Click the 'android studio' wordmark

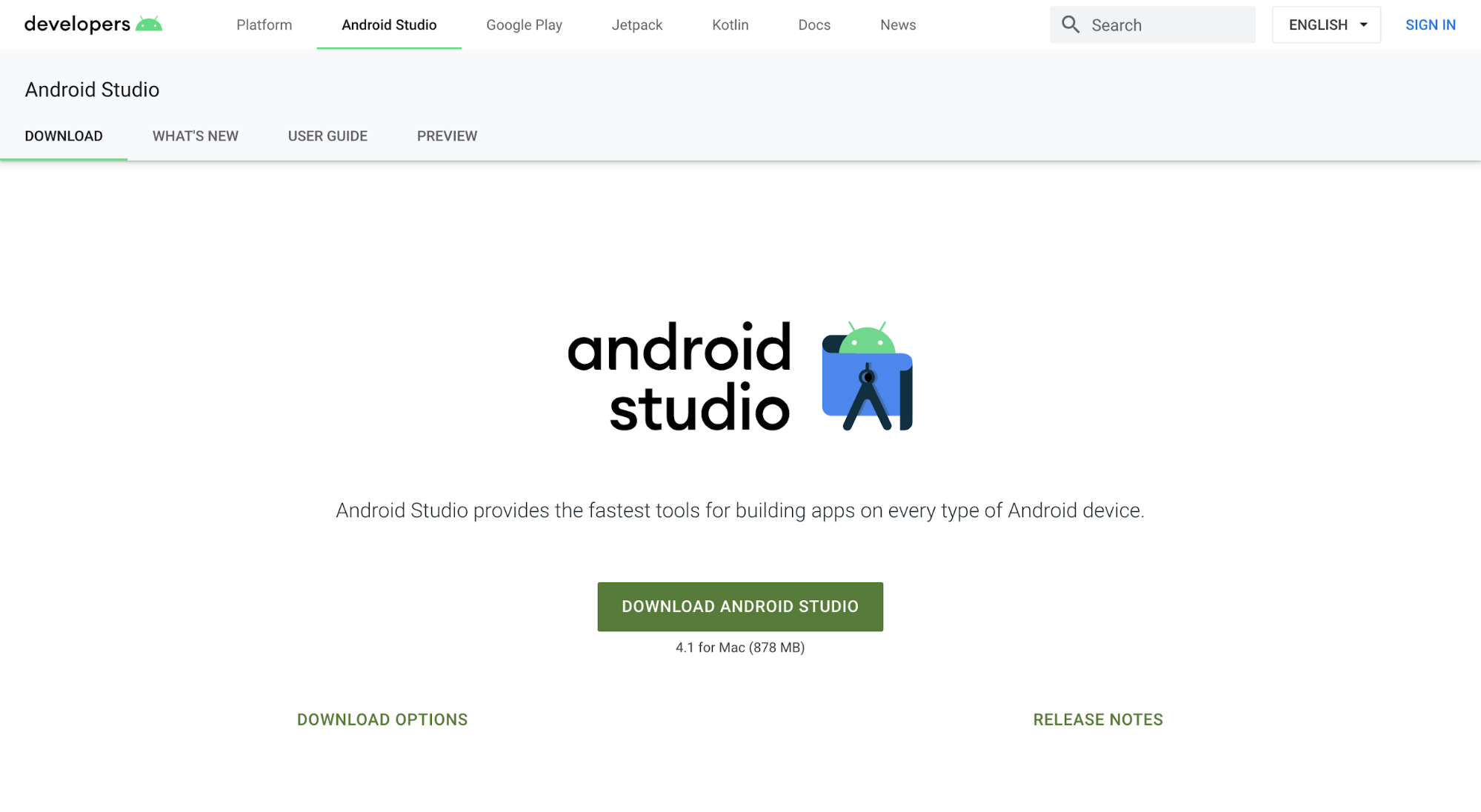click(x=679, y=376)
